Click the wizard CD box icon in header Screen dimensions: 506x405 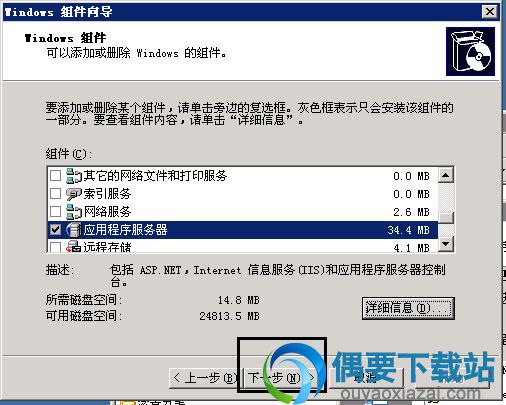[470, 51]
